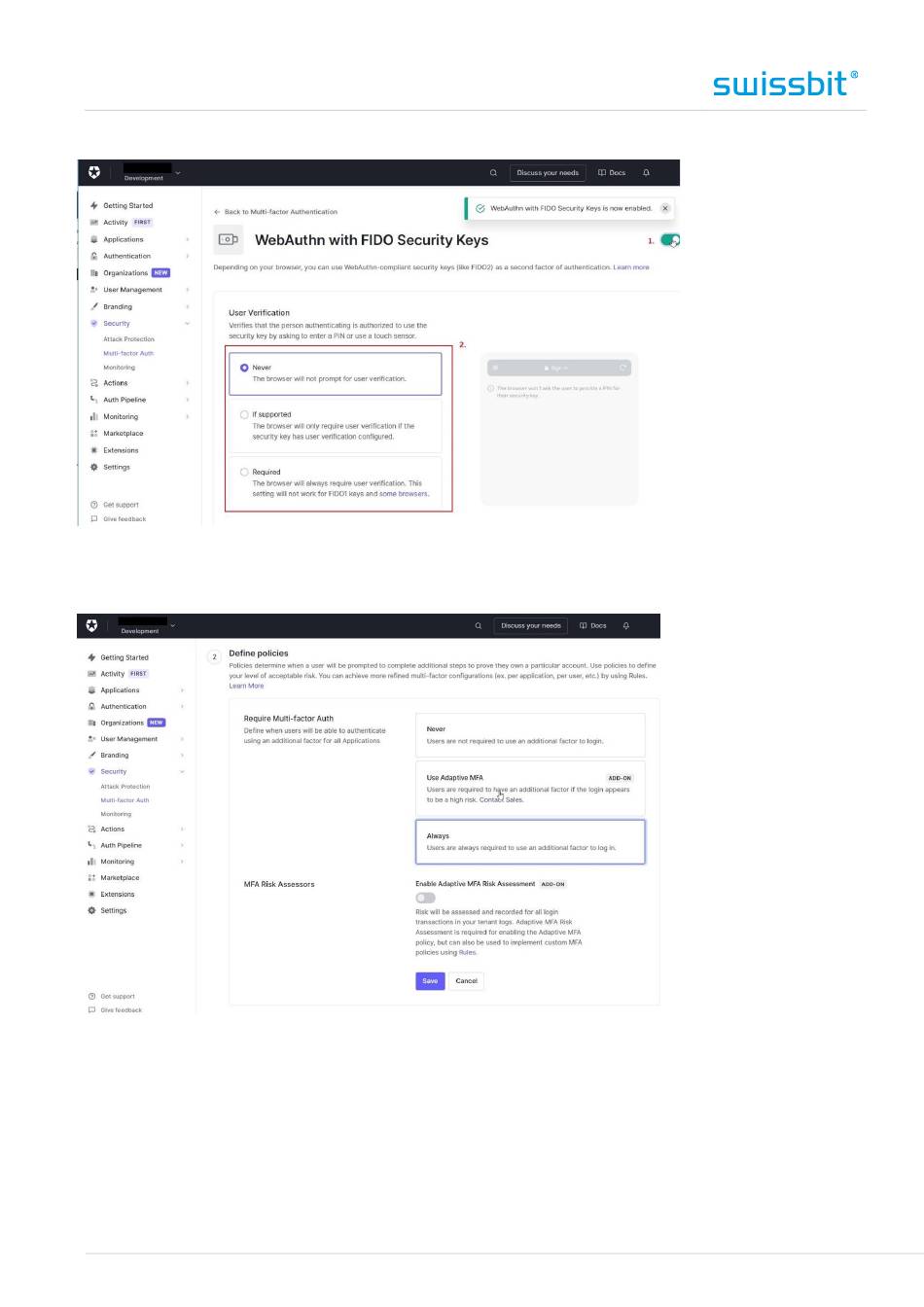Click the search icon in the bottom screenshot header

coord(478,626)
